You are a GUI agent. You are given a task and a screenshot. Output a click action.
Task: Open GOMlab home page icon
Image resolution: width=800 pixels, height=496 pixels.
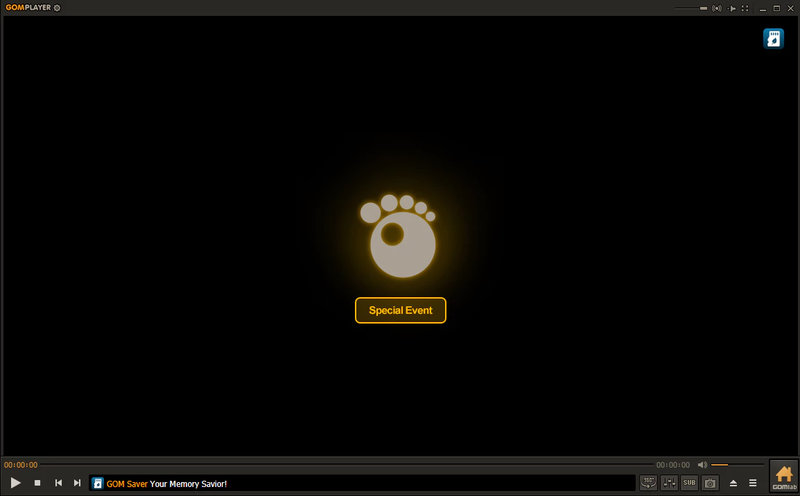click(x=784, y=477)
